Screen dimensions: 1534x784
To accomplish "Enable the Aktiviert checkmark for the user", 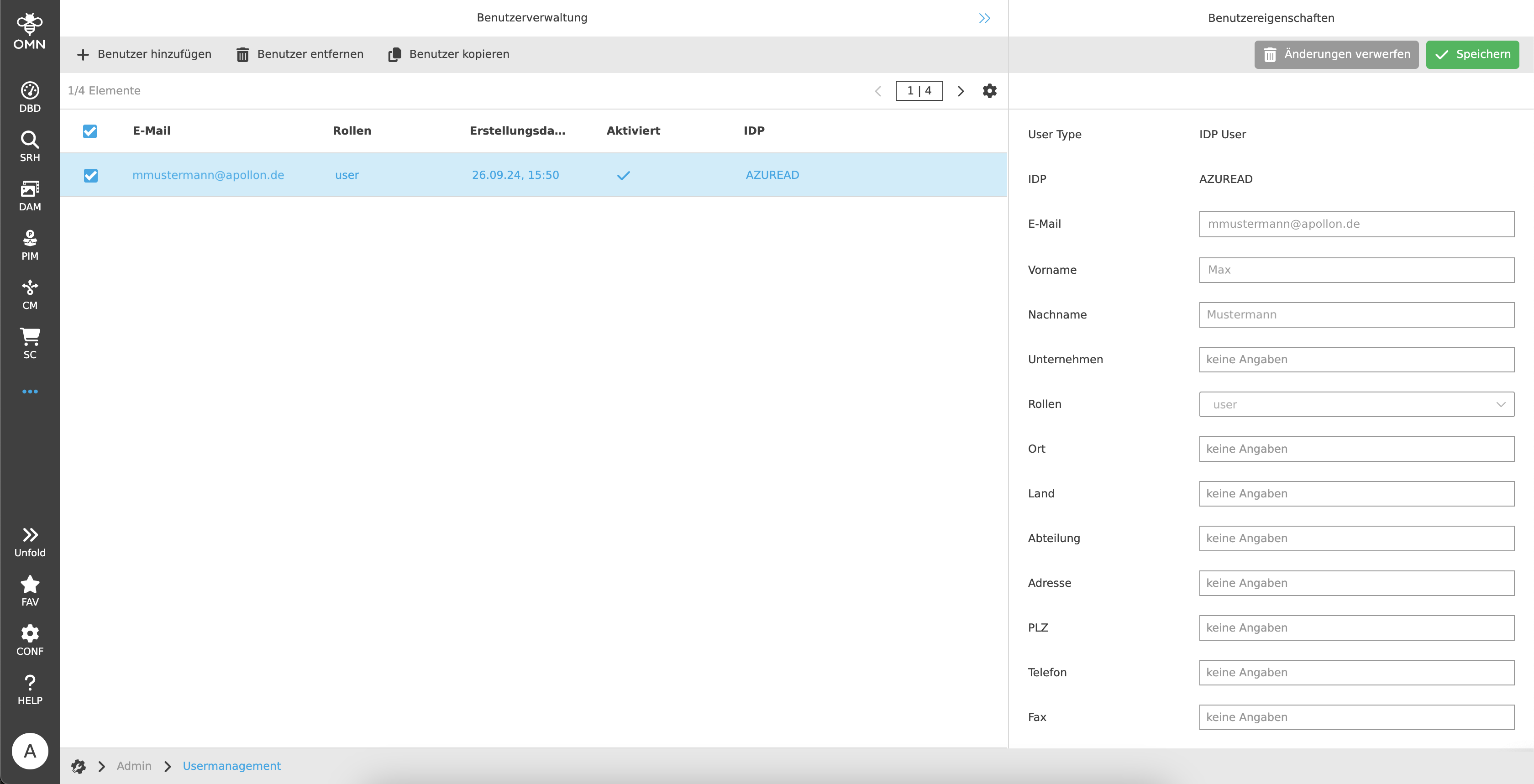I will [x=623, y=175].
